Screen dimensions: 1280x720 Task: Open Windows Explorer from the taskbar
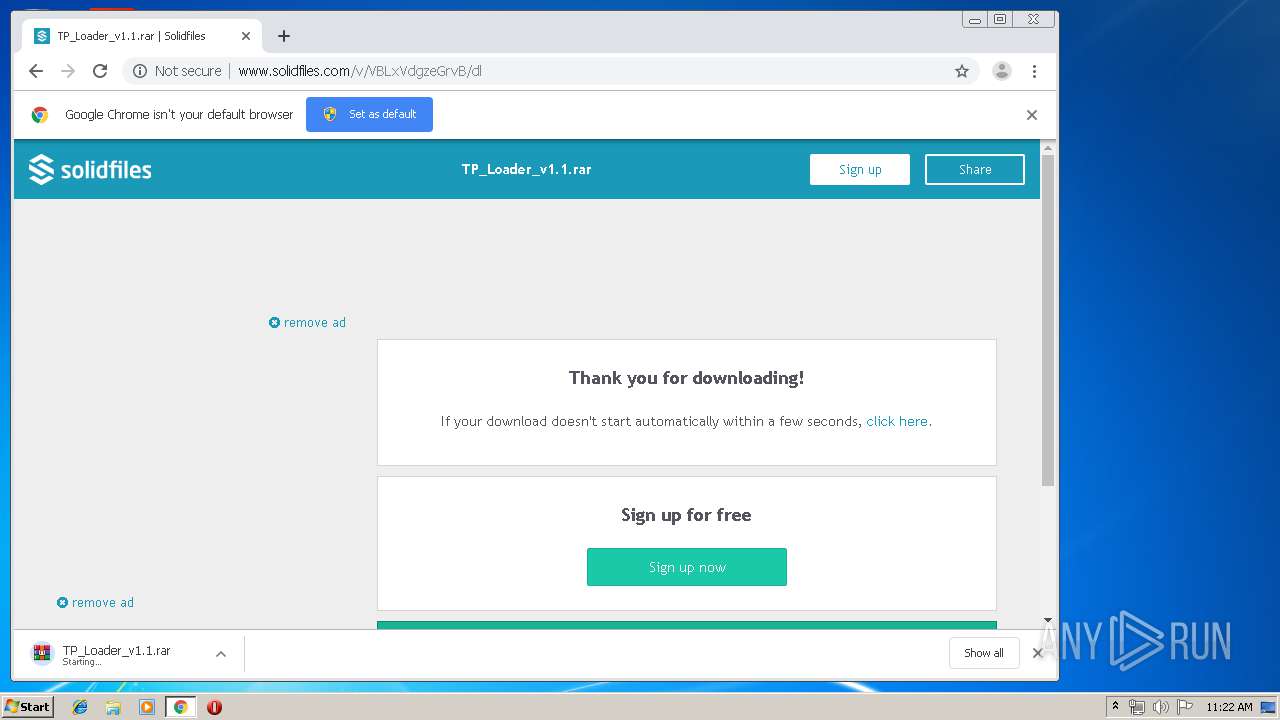(113, 707)
